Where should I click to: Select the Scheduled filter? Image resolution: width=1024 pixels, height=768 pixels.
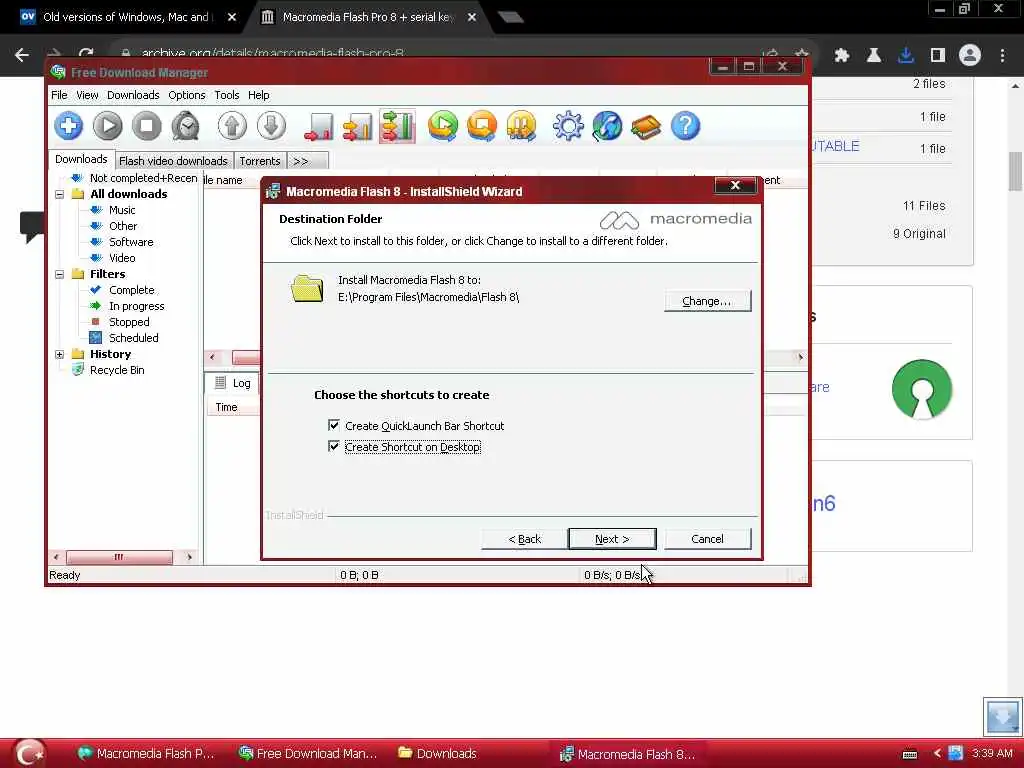point(134,338)
